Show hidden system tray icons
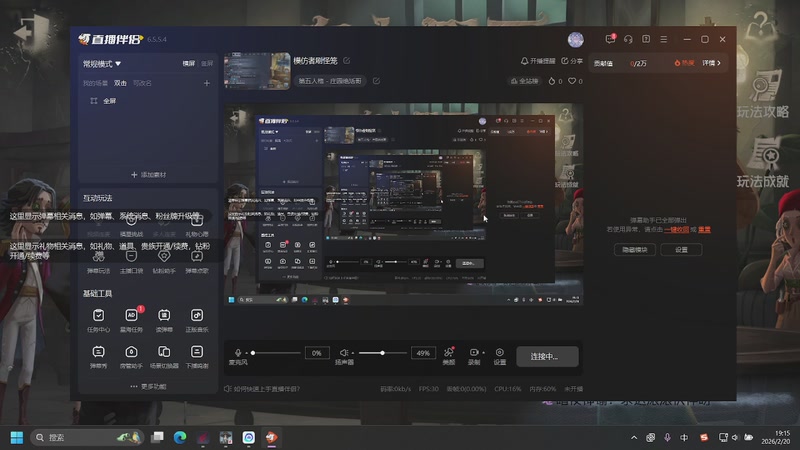Screen dimensions: 800x450 [x=634, y=437]
